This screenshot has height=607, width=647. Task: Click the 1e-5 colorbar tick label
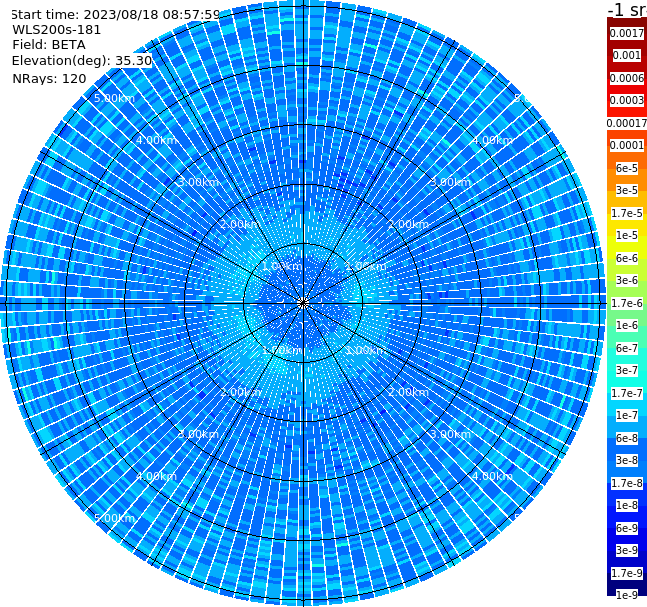[627, 235]
